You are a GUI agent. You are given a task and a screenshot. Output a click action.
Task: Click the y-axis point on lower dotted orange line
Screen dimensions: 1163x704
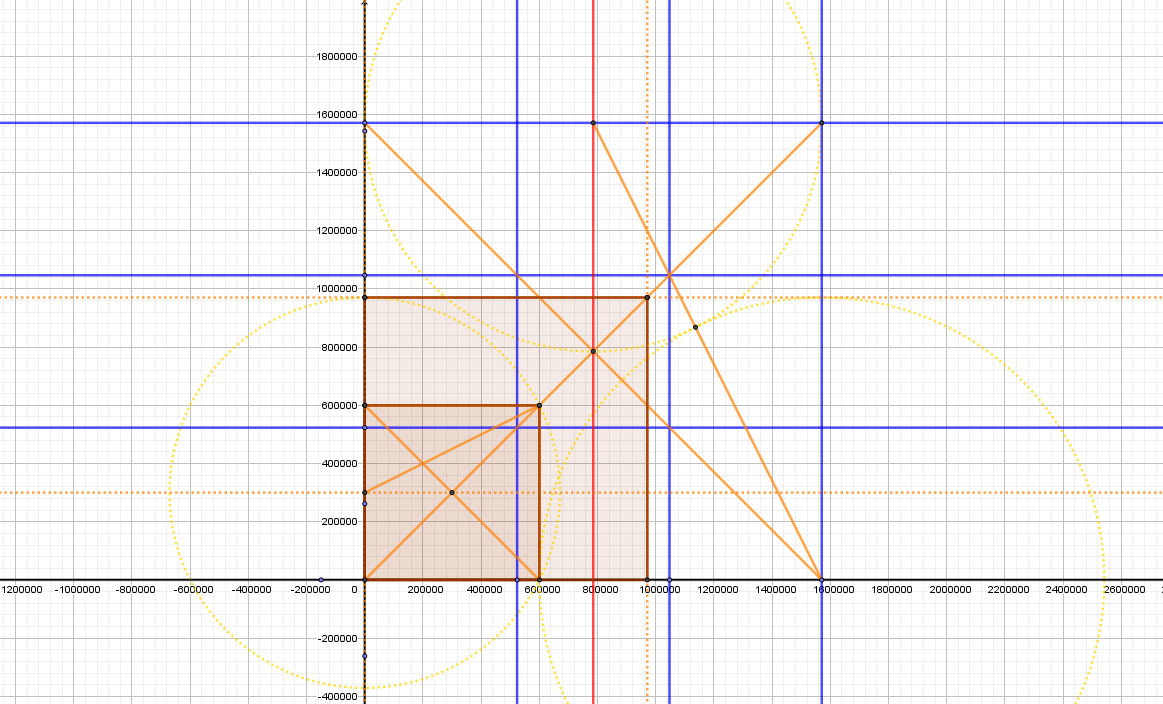coord(365,492)
